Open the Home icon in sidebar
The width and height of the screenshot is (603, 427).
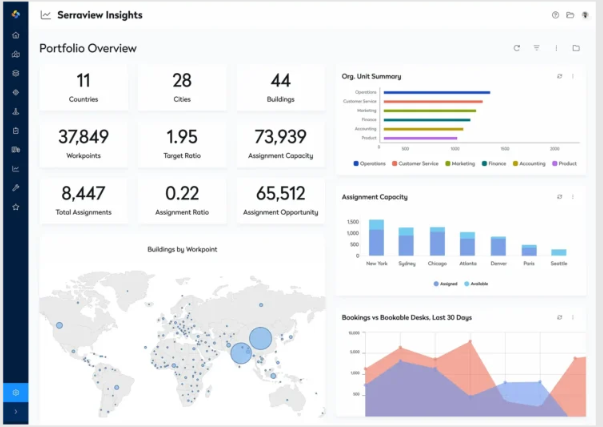(16, 35)
